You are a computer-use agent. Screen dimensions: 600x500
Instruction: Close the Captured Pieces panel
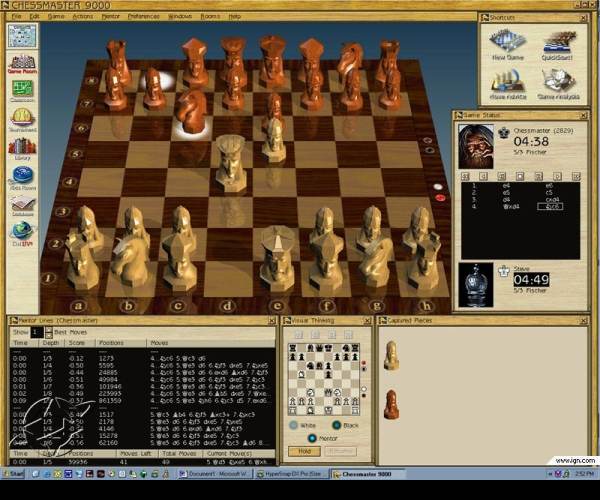[584, 321]
